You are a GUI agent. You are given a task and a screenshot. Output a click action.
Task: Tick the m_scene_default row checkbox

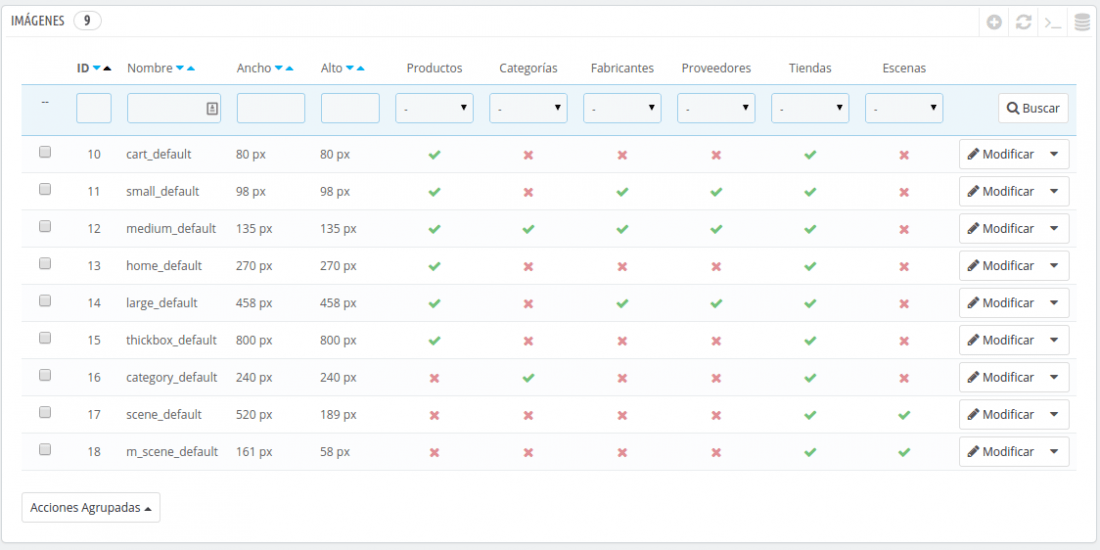[45, 449]
